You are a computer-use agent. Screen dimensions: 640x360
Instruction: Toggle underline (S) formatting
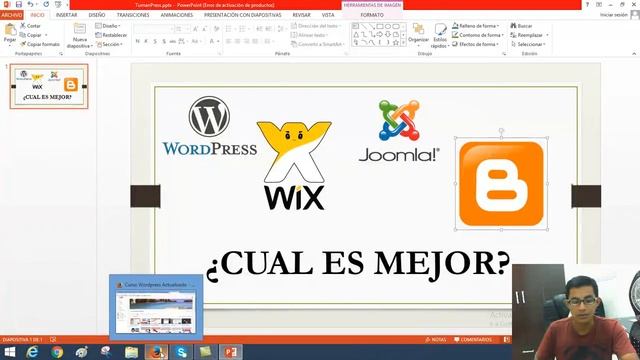coord(155,41)
